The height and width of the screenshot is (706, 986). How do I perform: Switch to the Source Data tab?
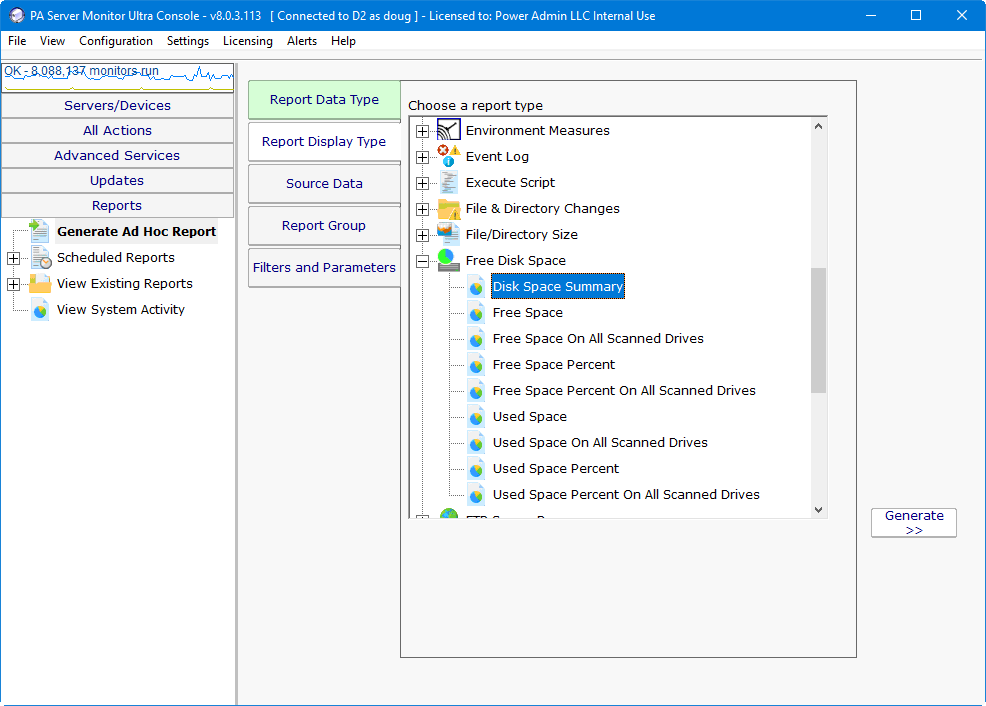coord(324,184)
